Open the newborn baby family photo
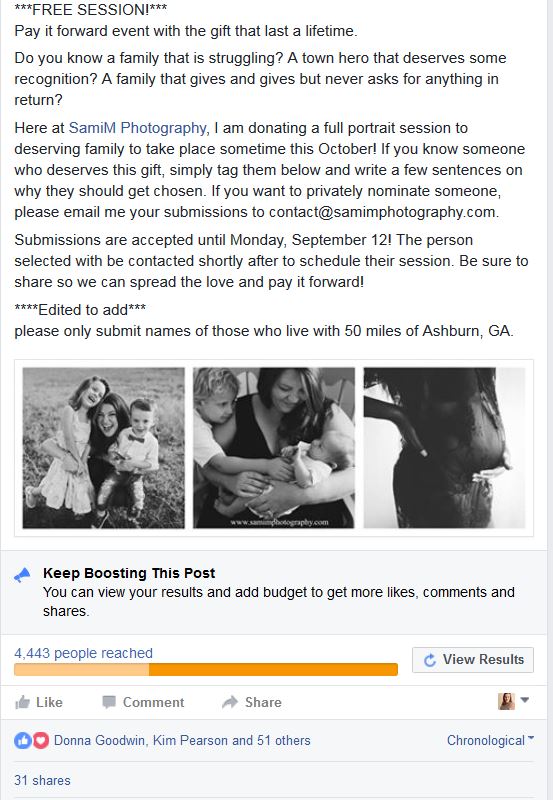The width and height of the screenshot is (553, 800). point(273,448)
